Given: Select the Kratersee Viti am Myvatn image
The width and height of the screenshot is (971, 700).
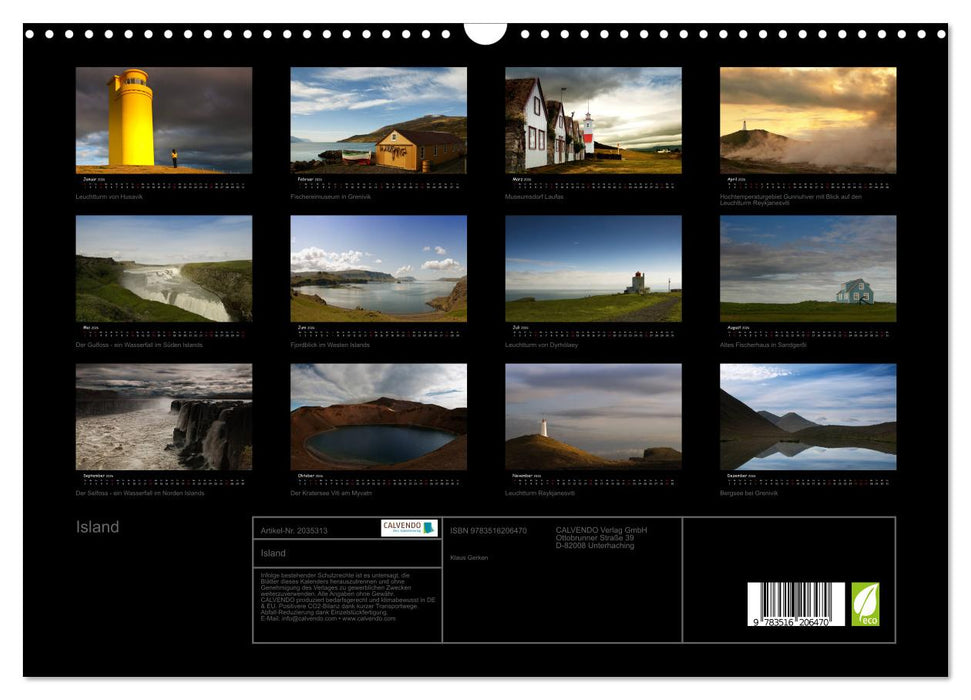Looking at the screenshot, I should coord(378,416).
